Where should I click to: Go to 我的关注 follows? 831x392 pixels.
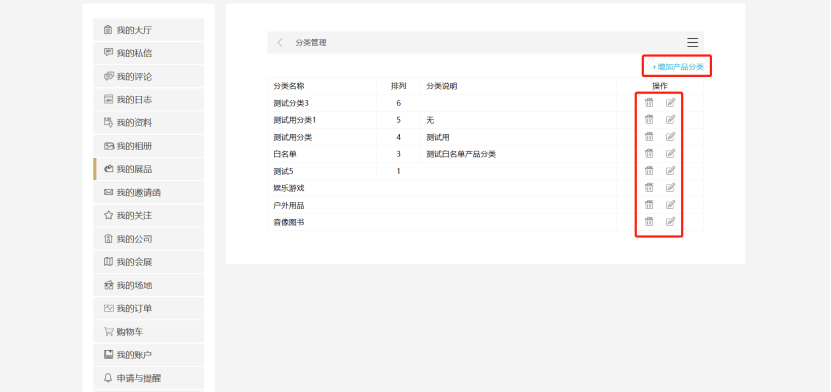pyautogui.click(x=148, y=216)
